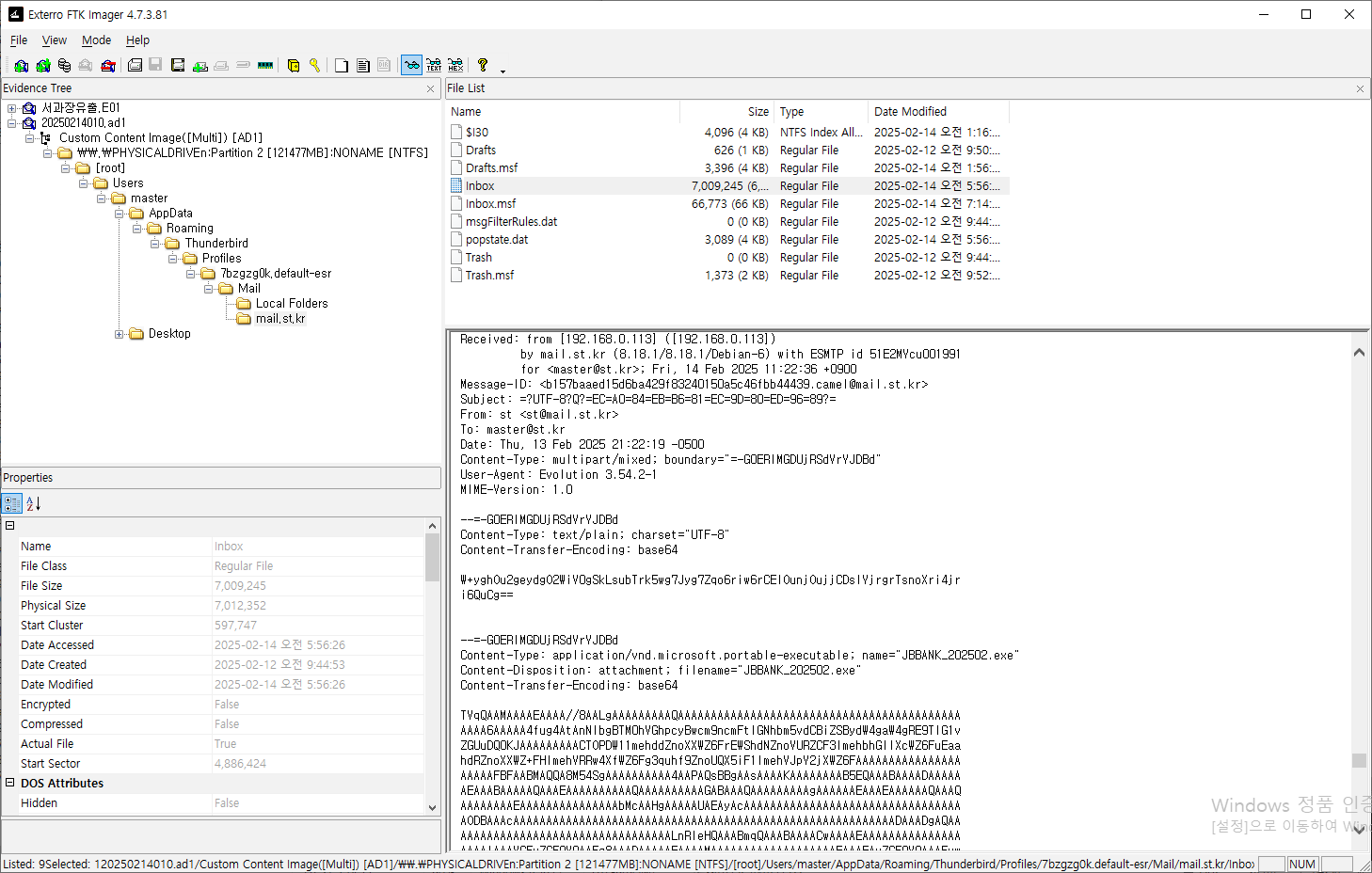Select the Profiles folder in the tree
1372x873 pixels.
(x=221, y=259)
